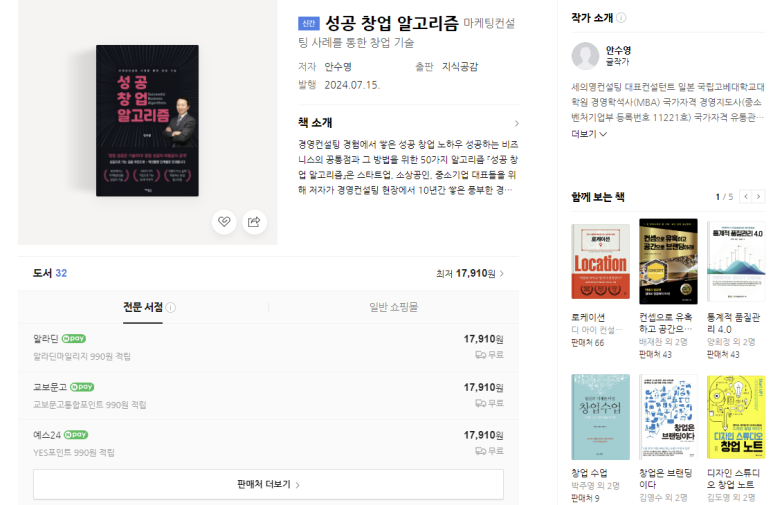This screenshot has width=773, height=505.
Task: Click author name 안수영 in book details
Action: 338,67
